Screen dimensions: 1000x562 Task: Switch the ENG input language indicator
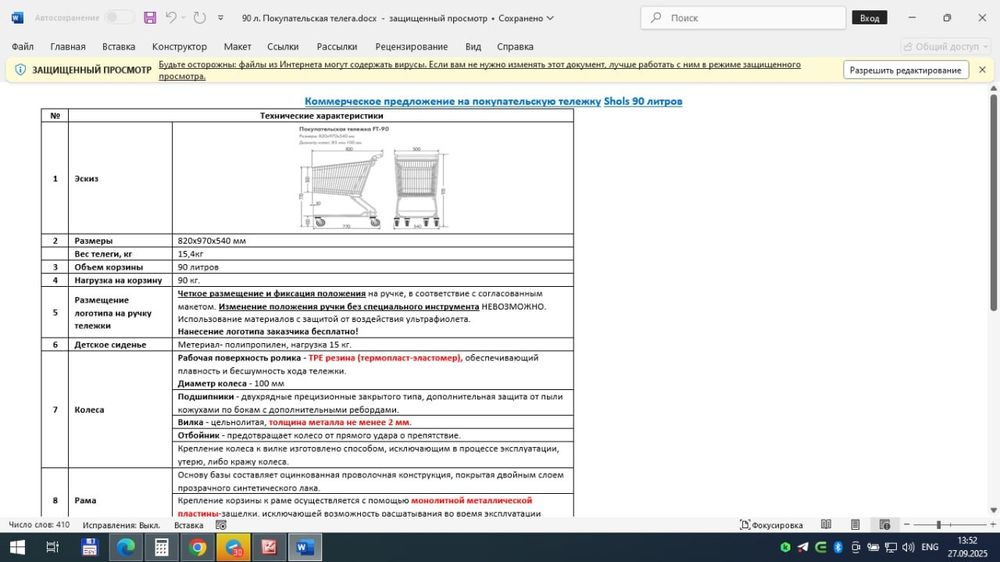point(930,547)
